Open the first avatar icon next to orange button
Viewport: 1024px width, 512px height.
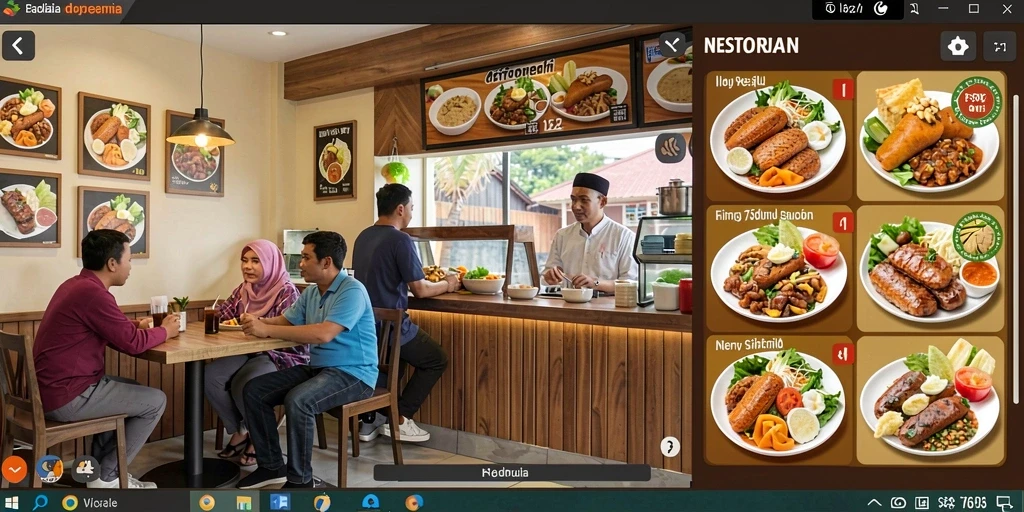[x=50, y=469]
